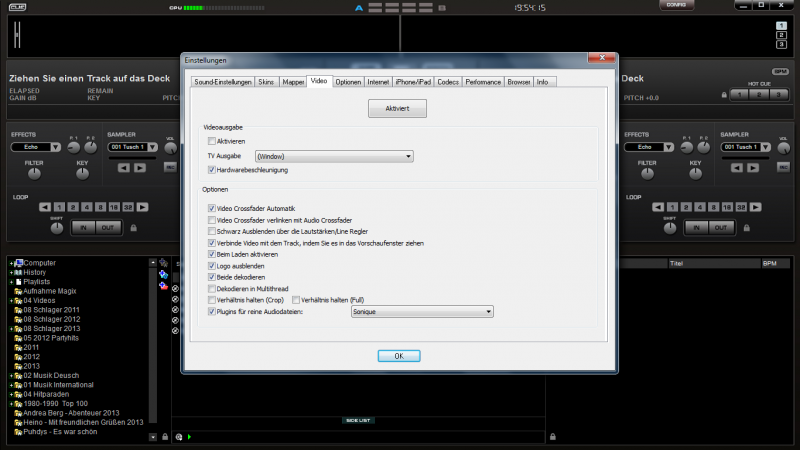This screenshot has height=450, width=800.
Task: Set right deck loop length to 8
Action: click(713, 207)
